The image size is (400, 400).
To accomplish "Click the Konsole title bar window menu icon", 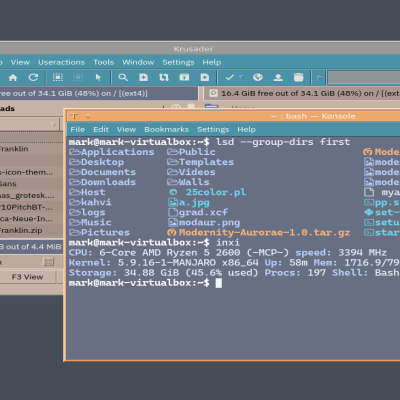I will 74,116.
